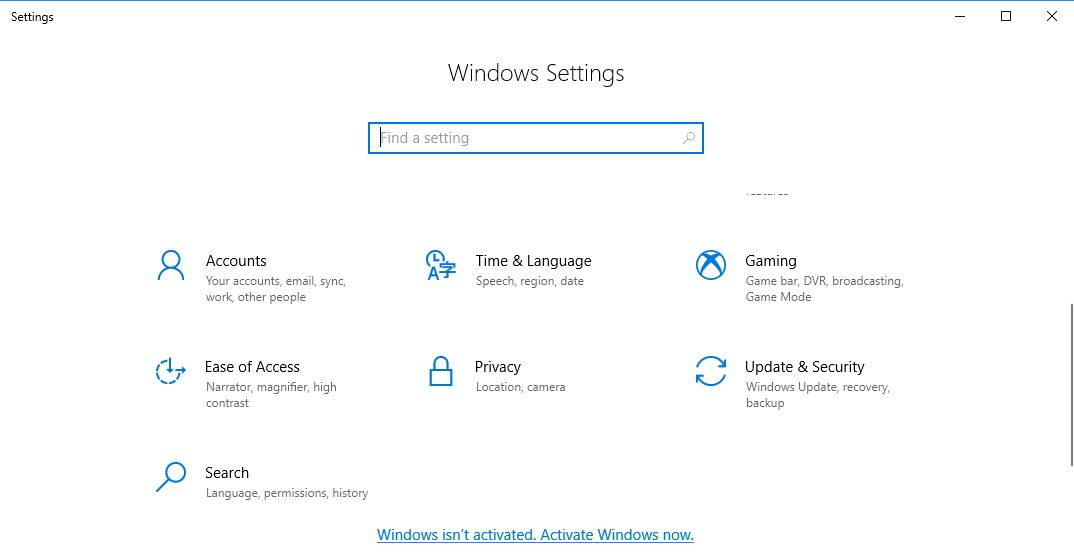This screenshot has height=560, width=1074.
Task: Click 'Location, camera' description
Action: pyautogui.click(x=521, y=387)
